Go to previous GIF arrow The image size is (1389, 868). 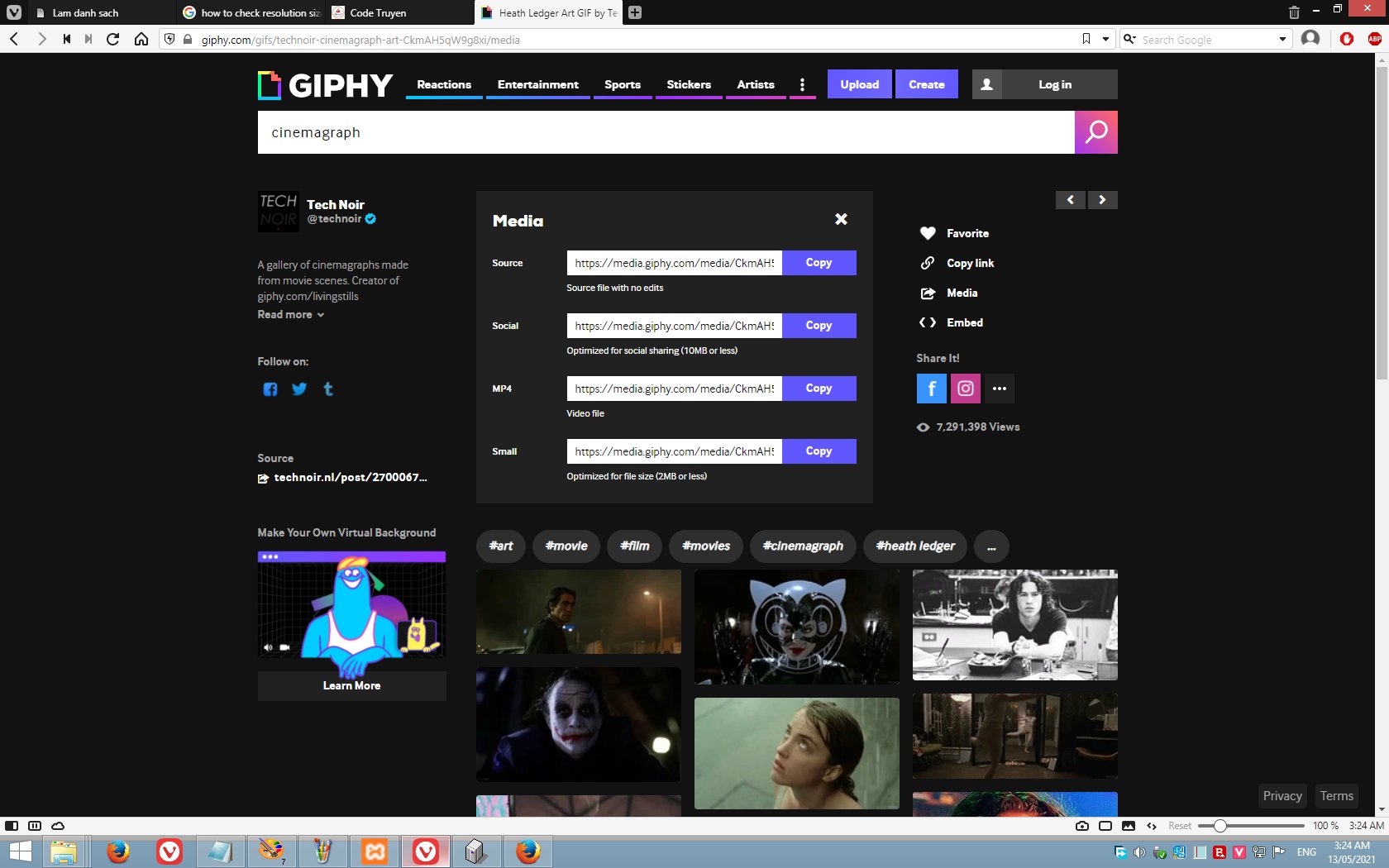1070,200
